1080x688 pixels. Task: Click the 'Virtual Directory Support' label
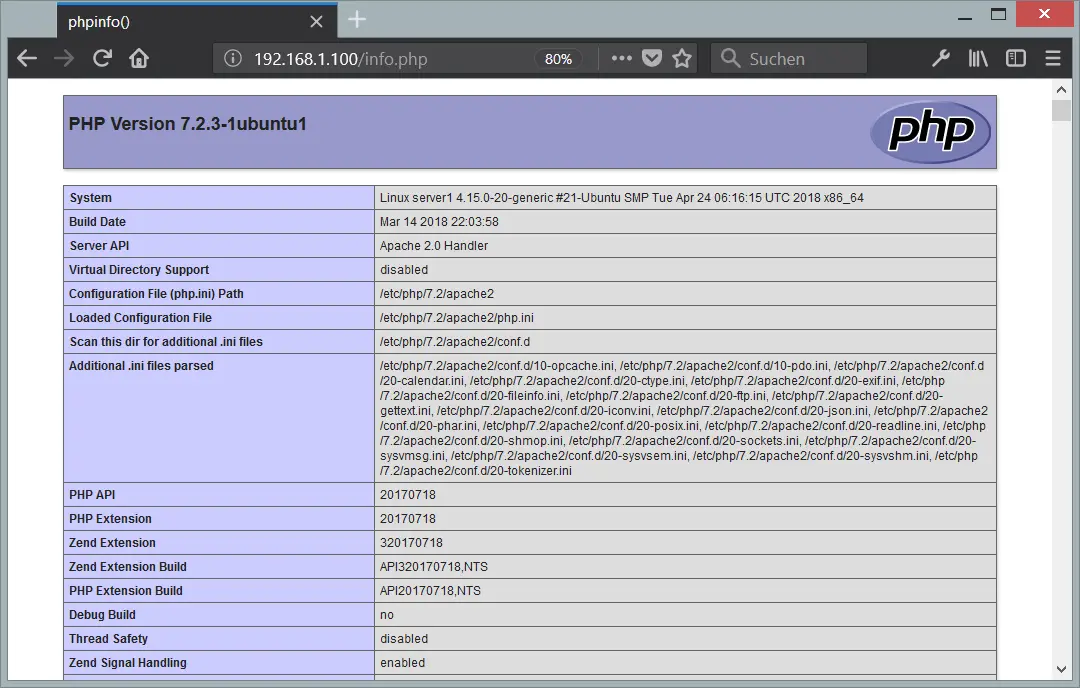coord(138,270)
